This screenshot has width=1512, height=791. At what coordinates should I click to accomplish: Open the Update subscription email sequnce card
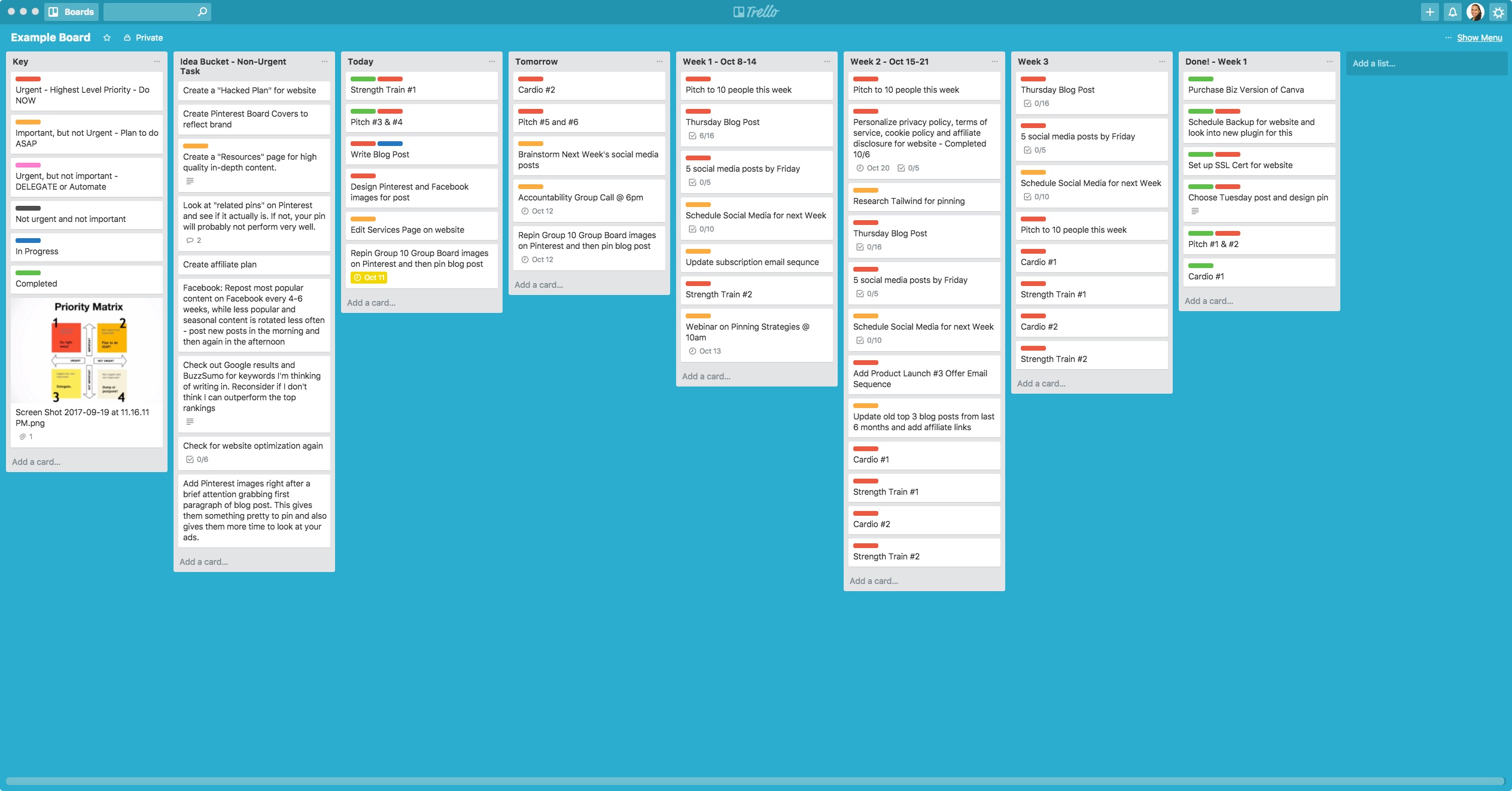click(x=757, y=258)
